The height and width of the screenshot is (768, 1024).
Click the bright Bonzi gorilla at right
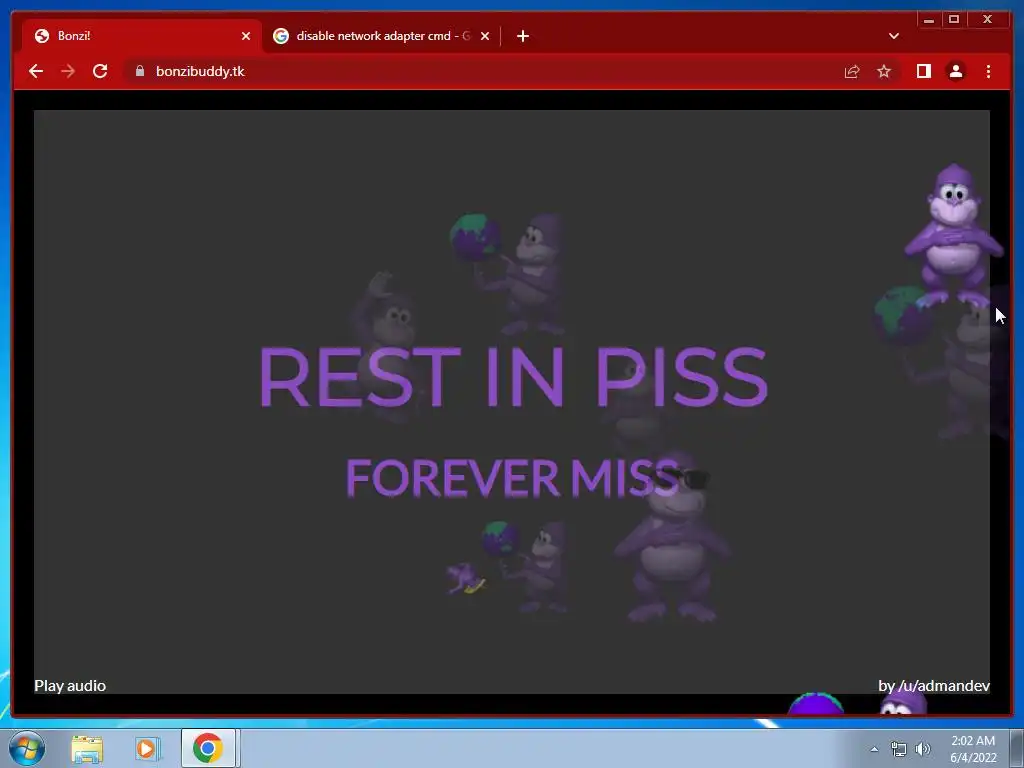point(953,235)
